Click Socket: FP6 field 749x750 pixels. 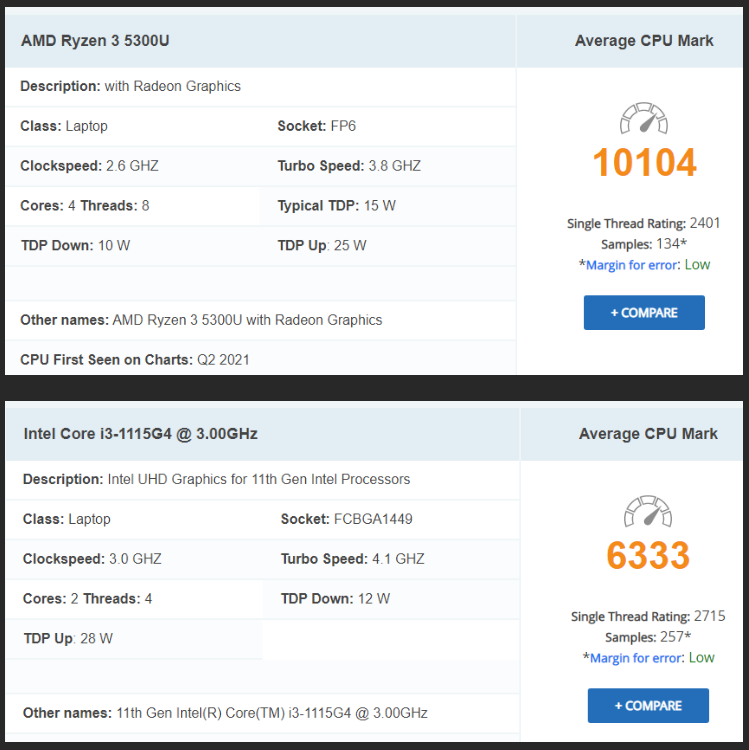tap(316, 126)
